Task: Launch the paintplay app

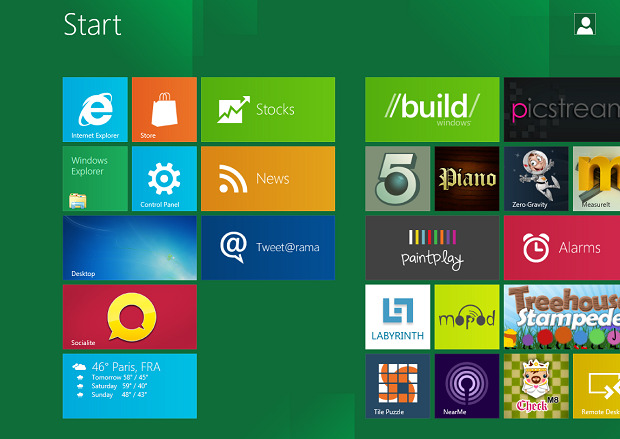Action: 432,247
